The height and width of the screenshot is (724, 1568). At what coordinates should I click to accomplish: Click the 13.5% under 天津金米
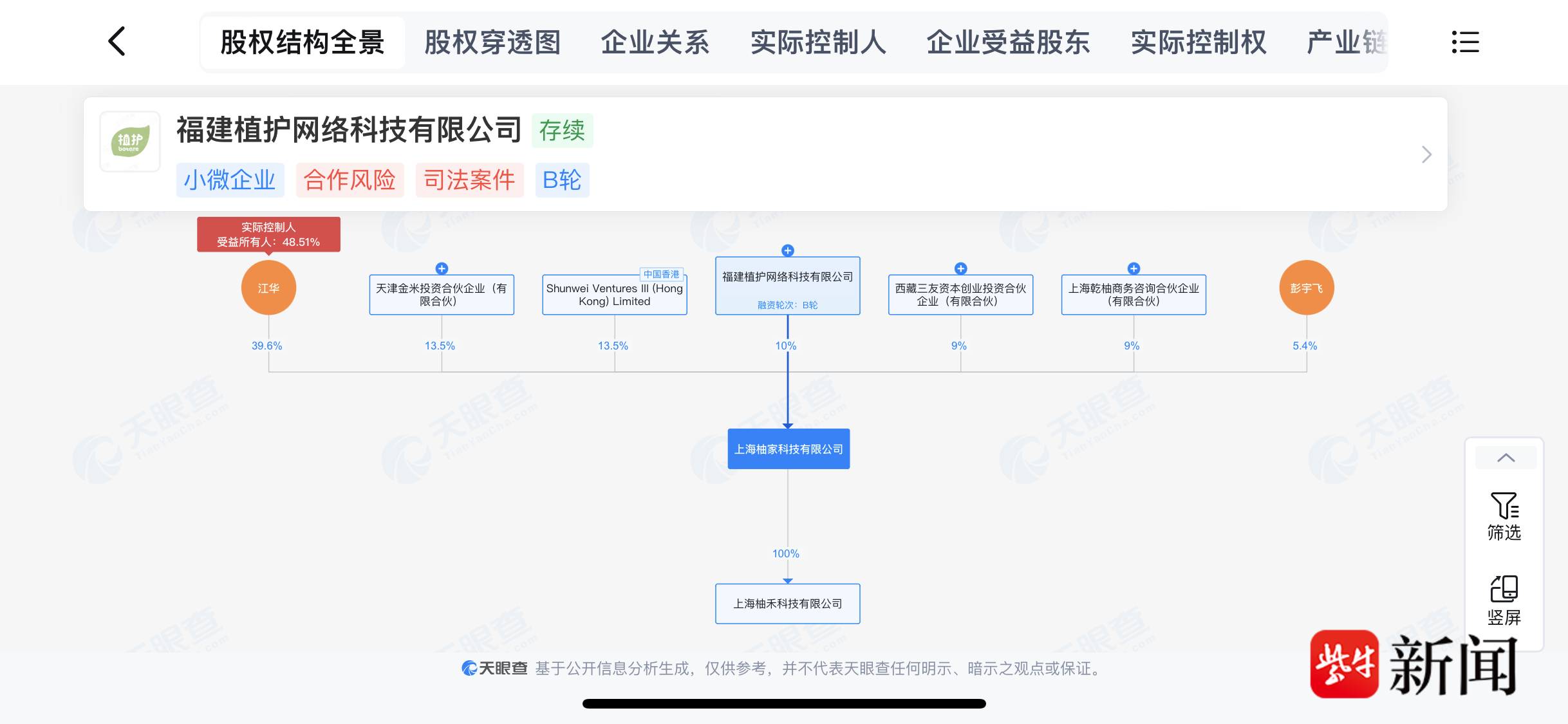440,346
